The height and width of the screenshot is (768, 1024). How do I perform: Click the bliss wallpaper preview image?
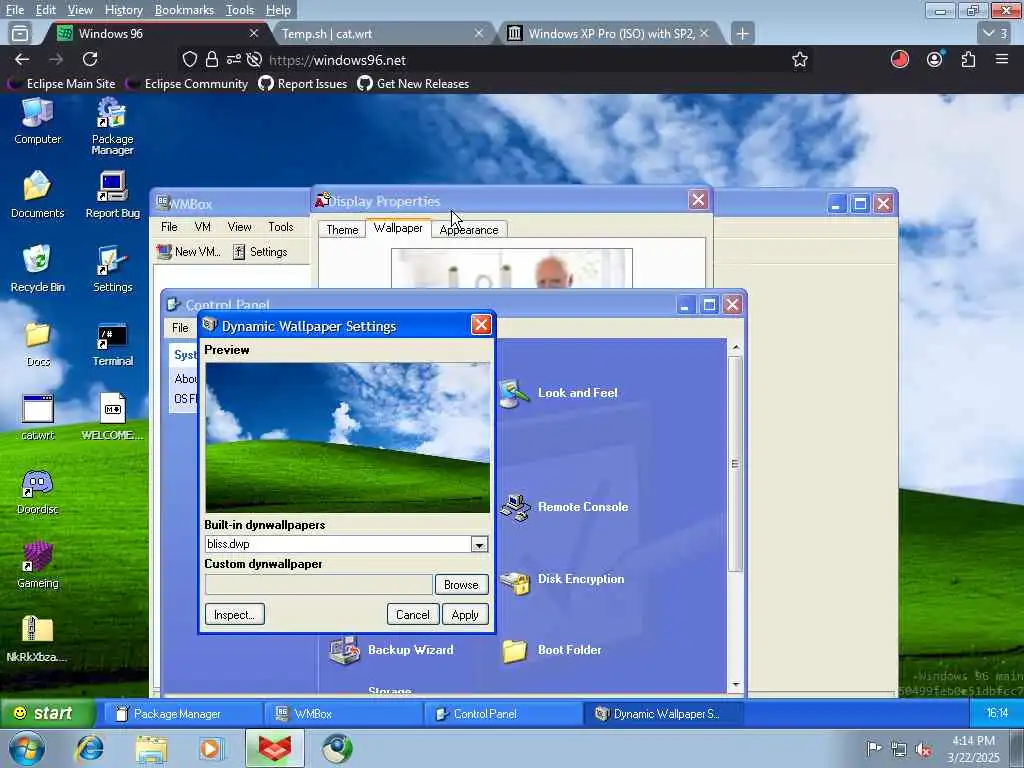[x=347, y=438]
